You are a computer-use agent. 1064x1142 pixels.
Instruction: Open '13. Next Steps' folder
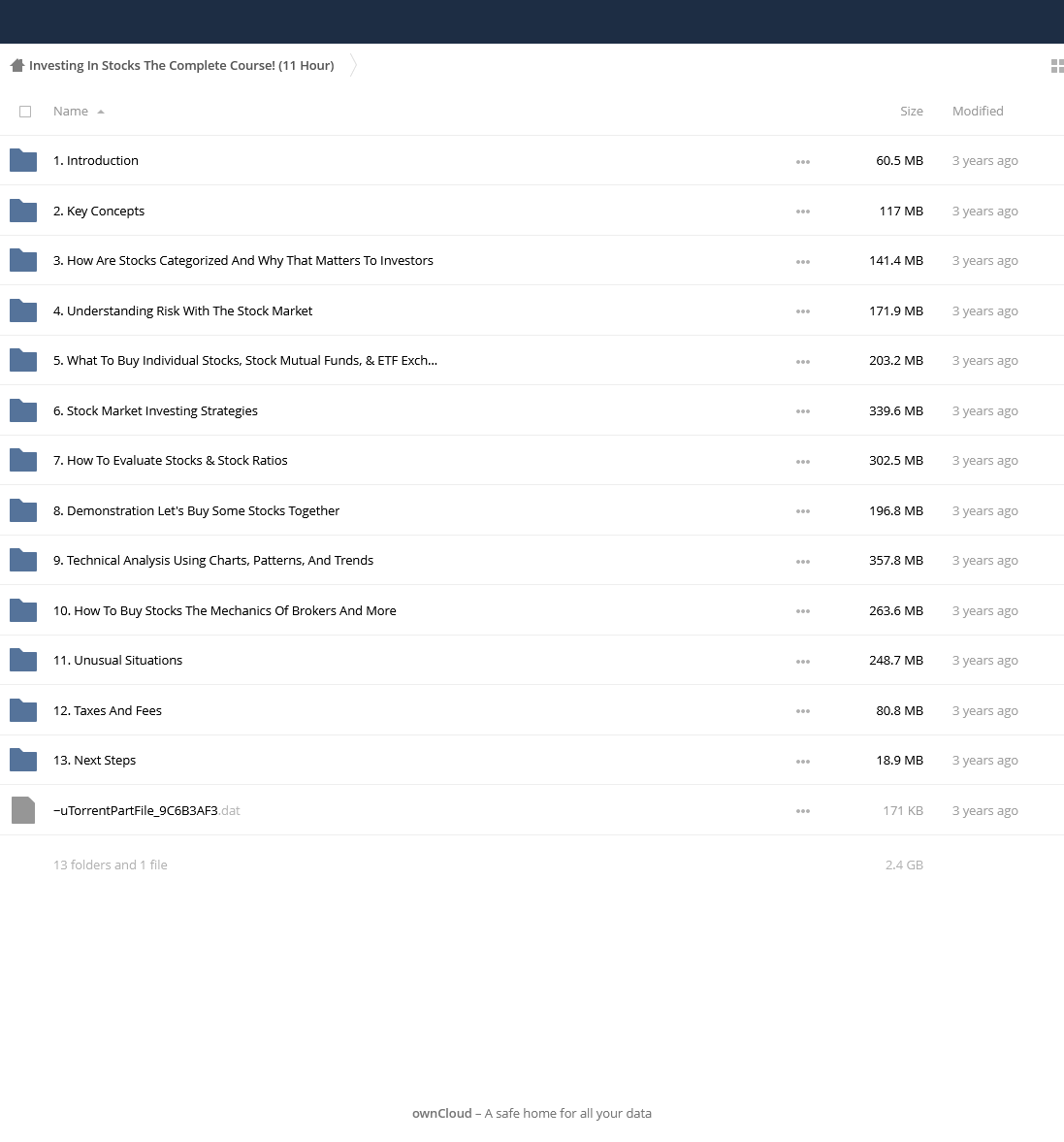(x=94, y=759)
